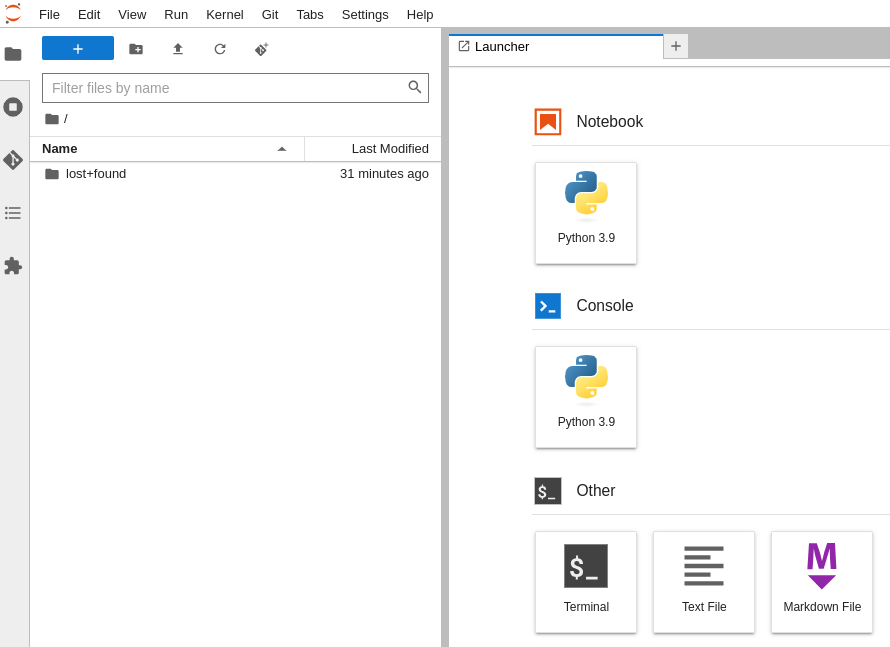This screenshot has height=647, width=890.
Task: Launch Python 3.9 notebook
Action: tap(586, 213)
